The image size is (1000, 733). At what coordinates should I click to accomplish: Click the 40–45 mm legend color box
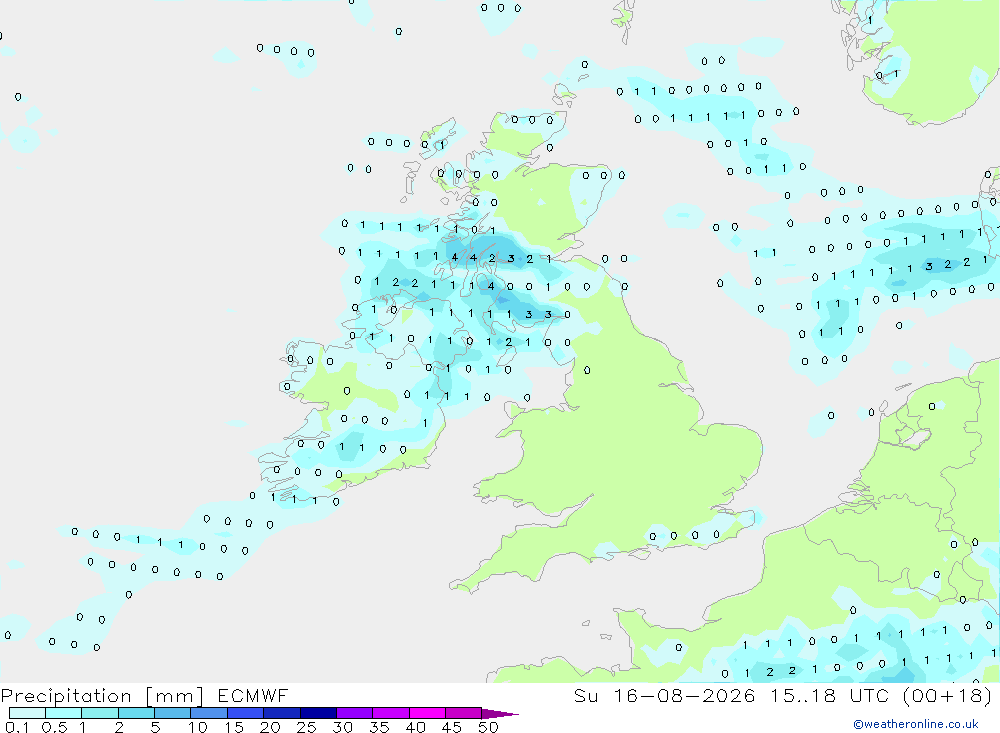click(x=427, y=713)
